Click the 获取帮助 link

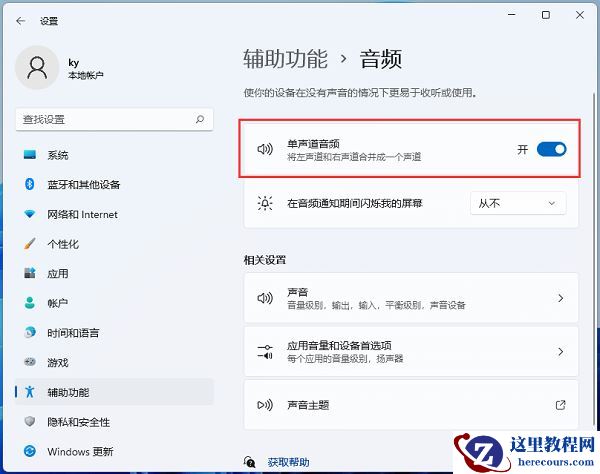pos(289,462)
